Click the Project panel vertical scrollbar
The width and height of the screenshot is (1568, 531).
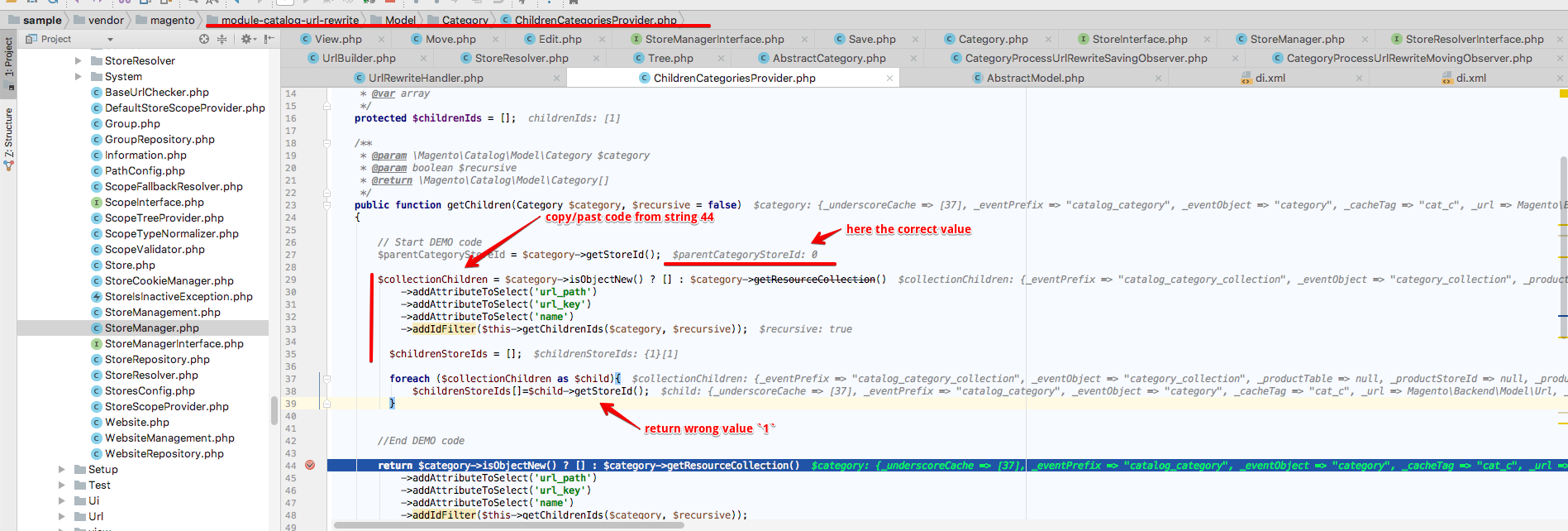(274, 410)
